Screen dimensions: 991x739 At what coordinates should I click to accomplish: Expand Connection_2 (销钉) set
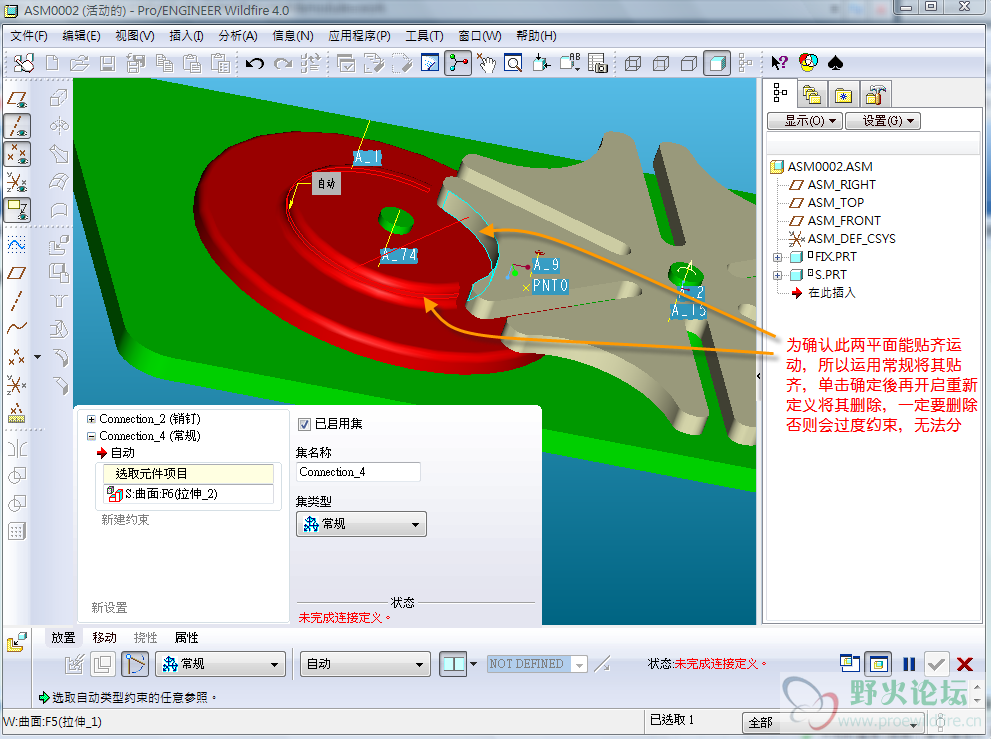(91, 419)
